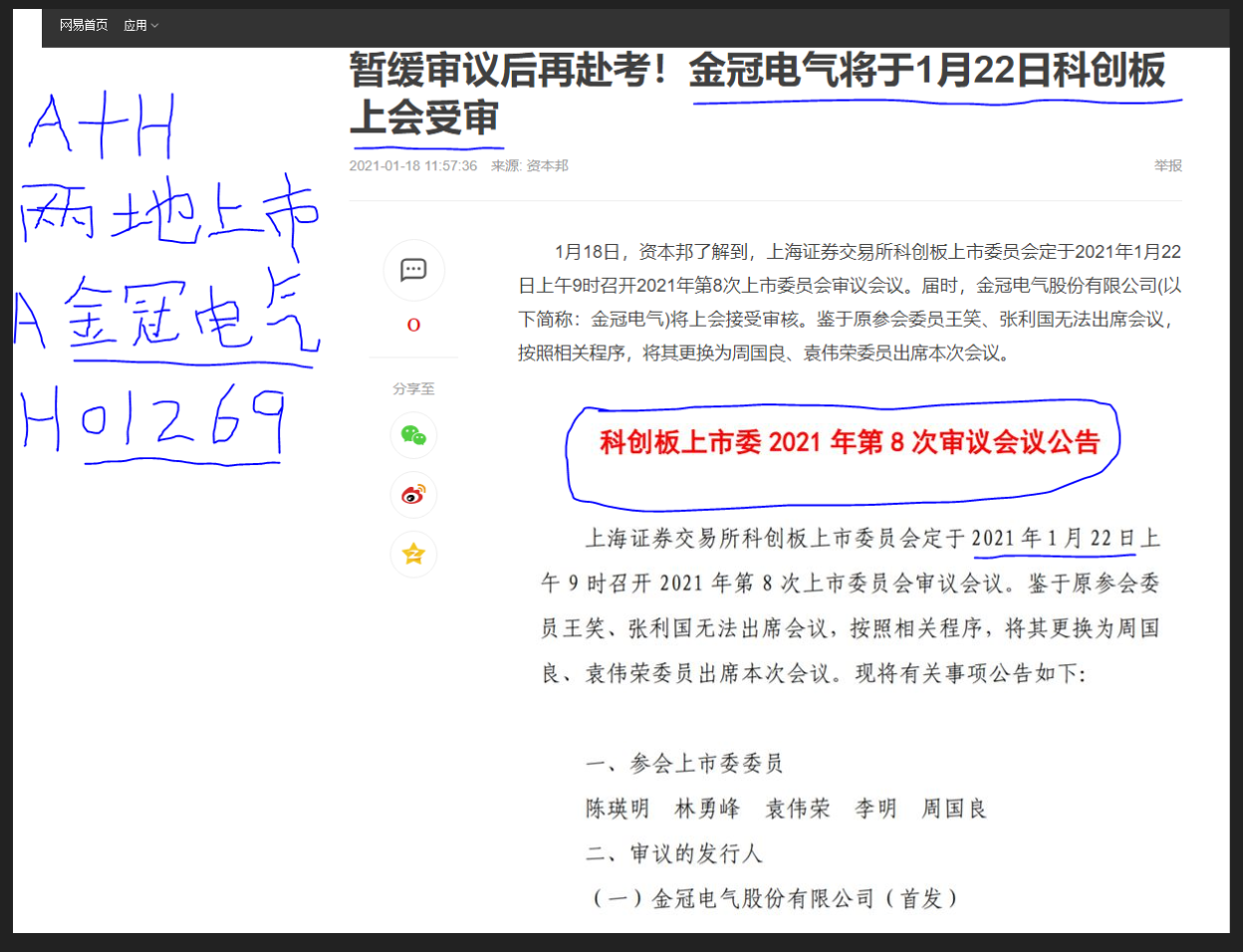The width and height of the screenshot is (1243, 952).
Task: Share article to QQ Zone star icon
Action: [x=413, y=554]
